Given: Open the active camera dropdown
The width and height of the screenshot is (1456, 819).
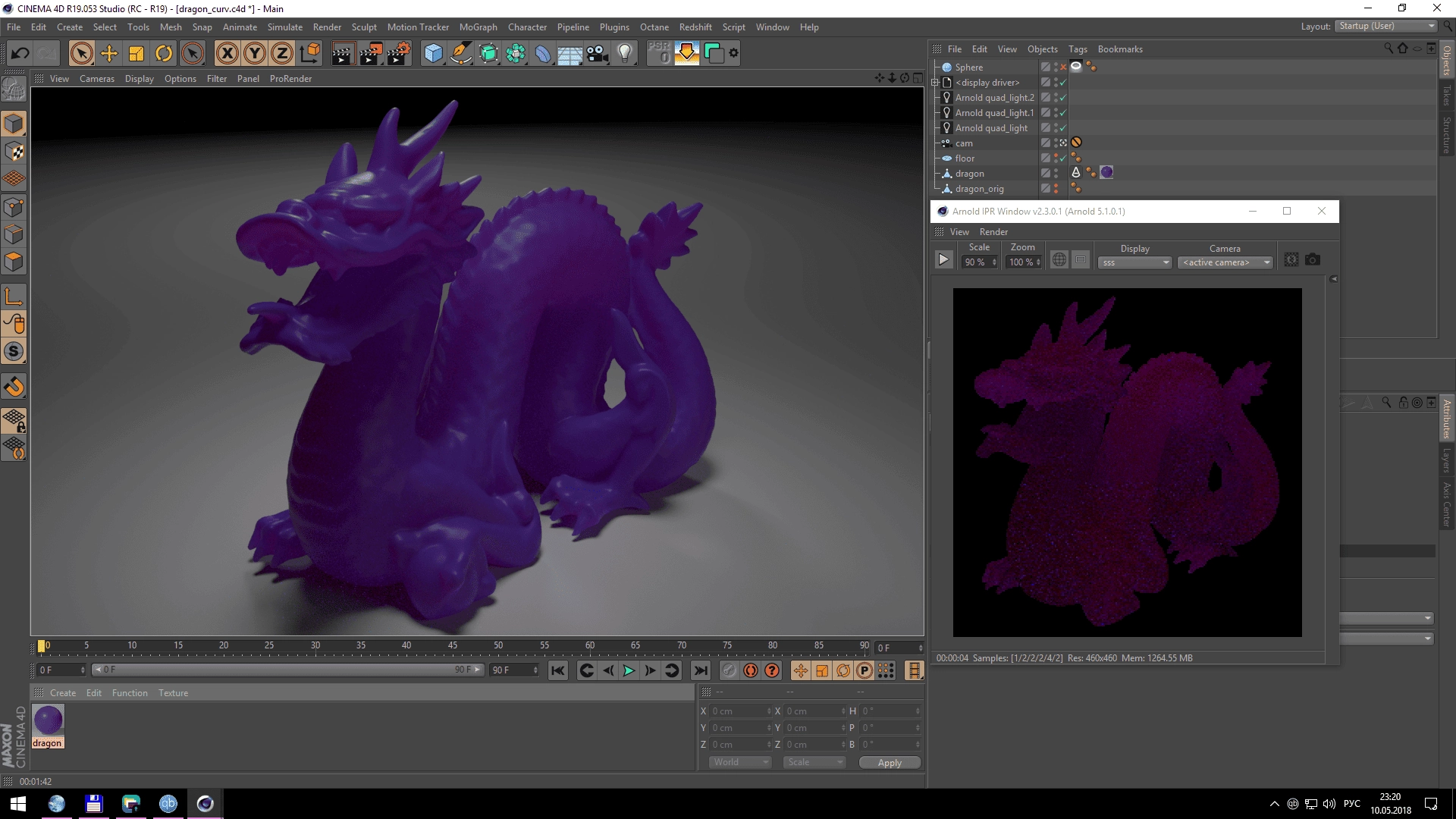Looking at the screenshot, I should point(1225,262).
